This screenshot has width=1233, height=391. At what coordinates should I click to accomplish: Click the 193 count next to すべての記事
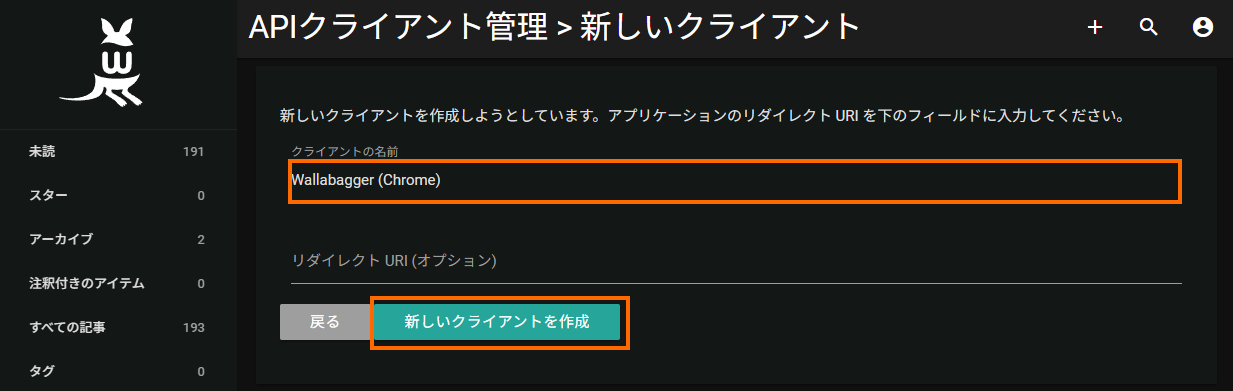point(194,328)
